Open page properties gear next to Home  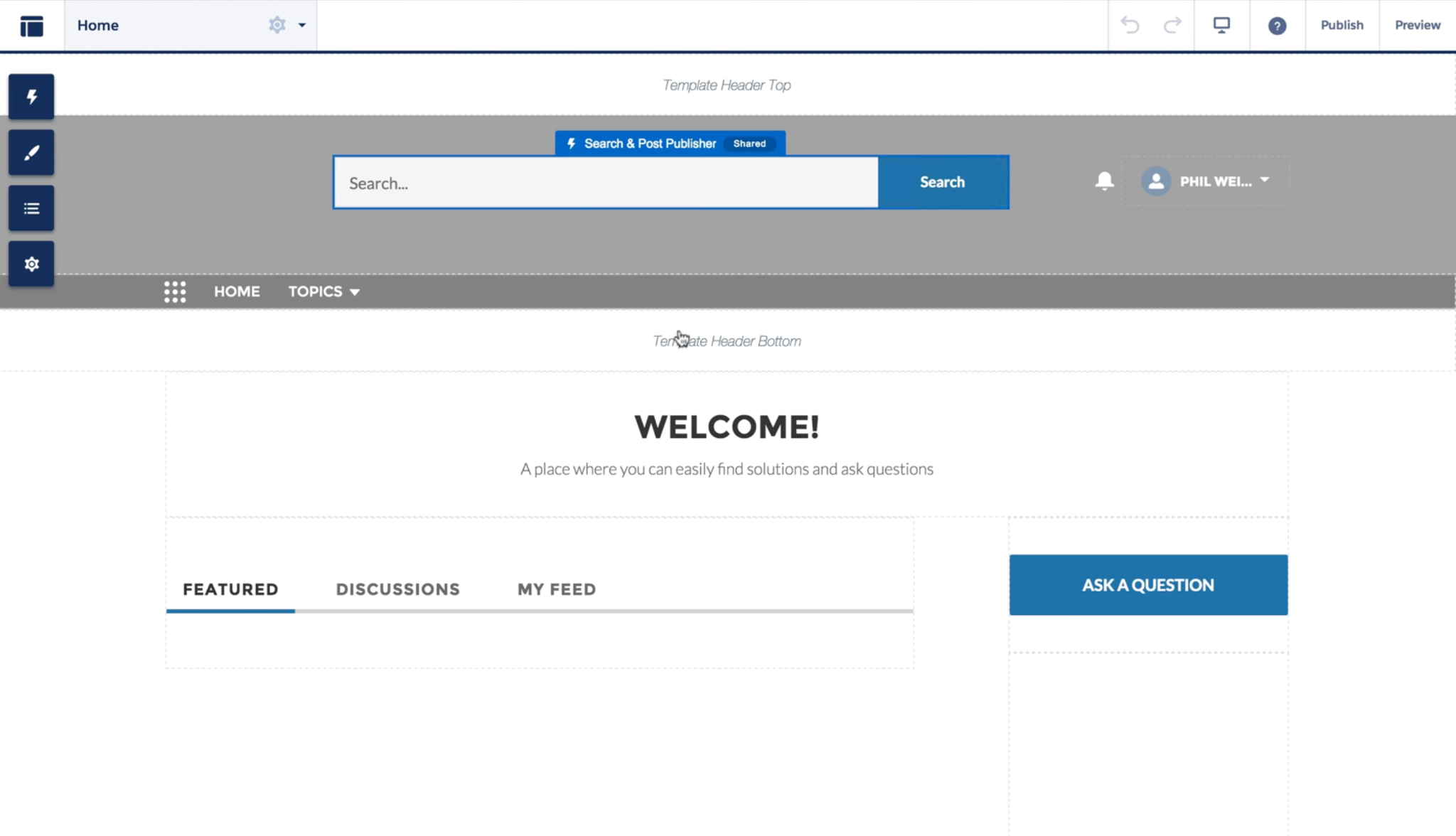(x=277, y=25)
